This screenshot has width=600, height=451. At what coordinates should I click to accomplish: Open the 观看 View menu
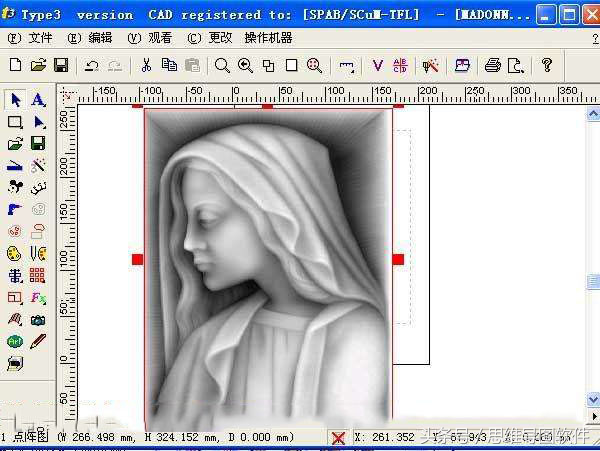coord(150,38)
